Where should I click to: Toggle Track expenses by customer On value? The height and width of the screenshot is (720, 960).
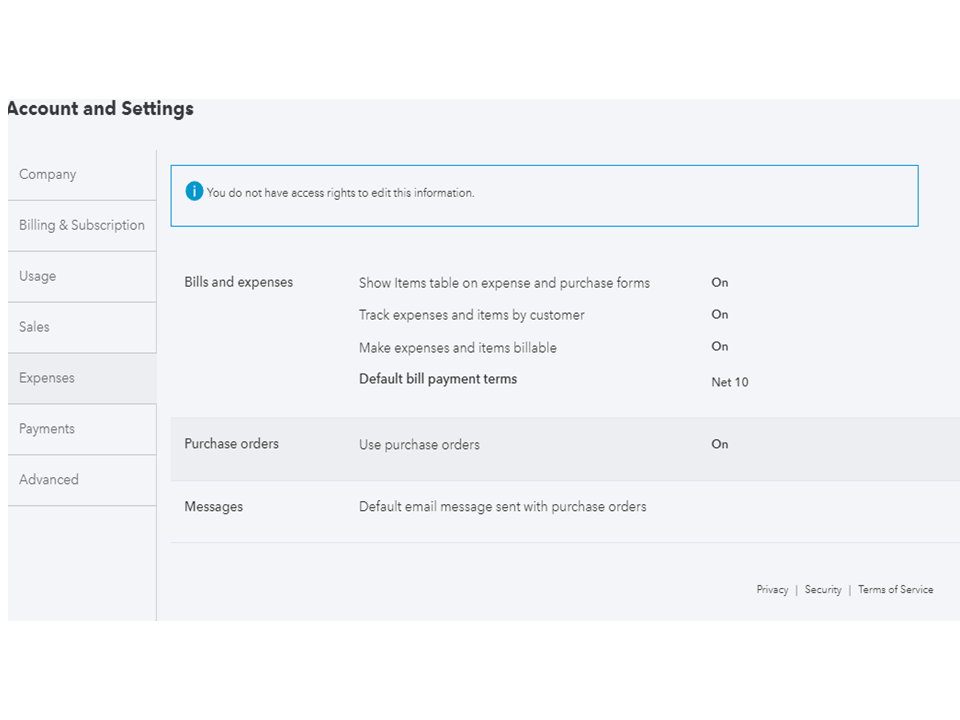[x=720, y=315]
